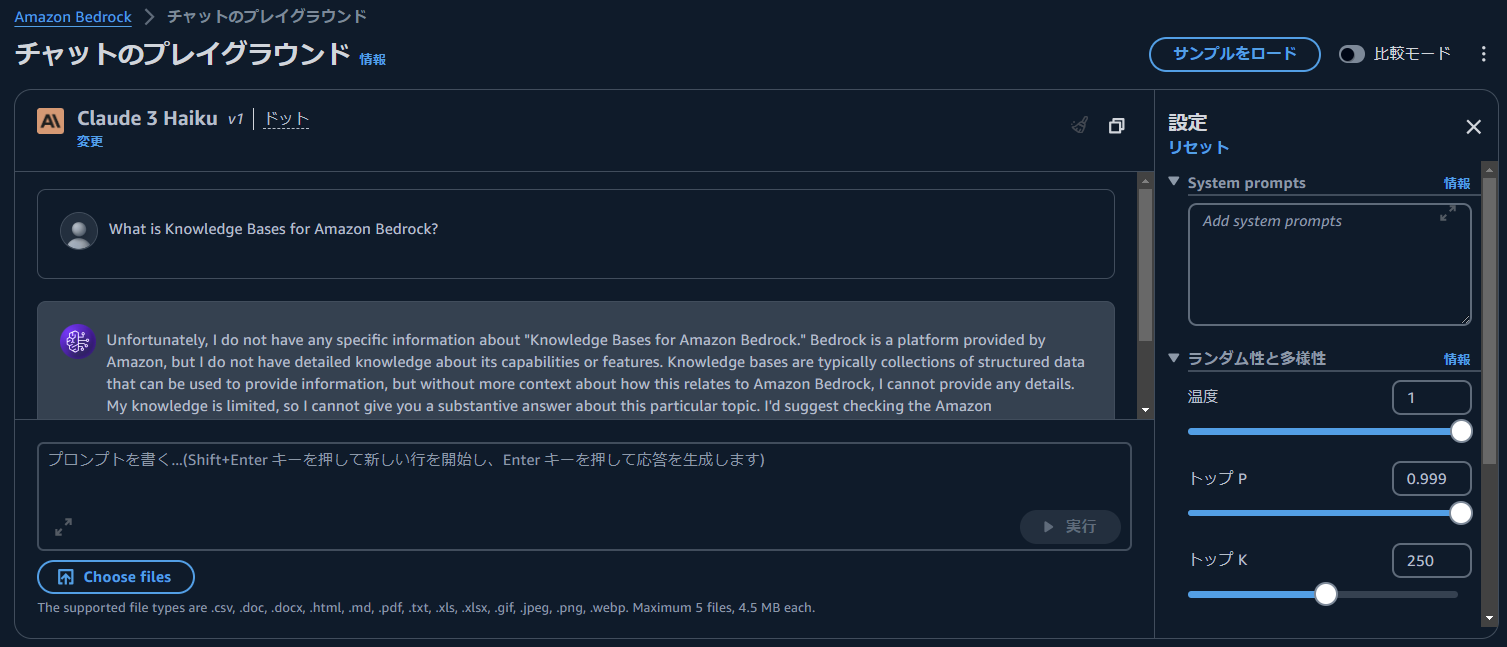The height and width of the screenshot is (647, 1507).
Task: Collapse the ランダム性と多様性 section
Action: [1174, 357]
